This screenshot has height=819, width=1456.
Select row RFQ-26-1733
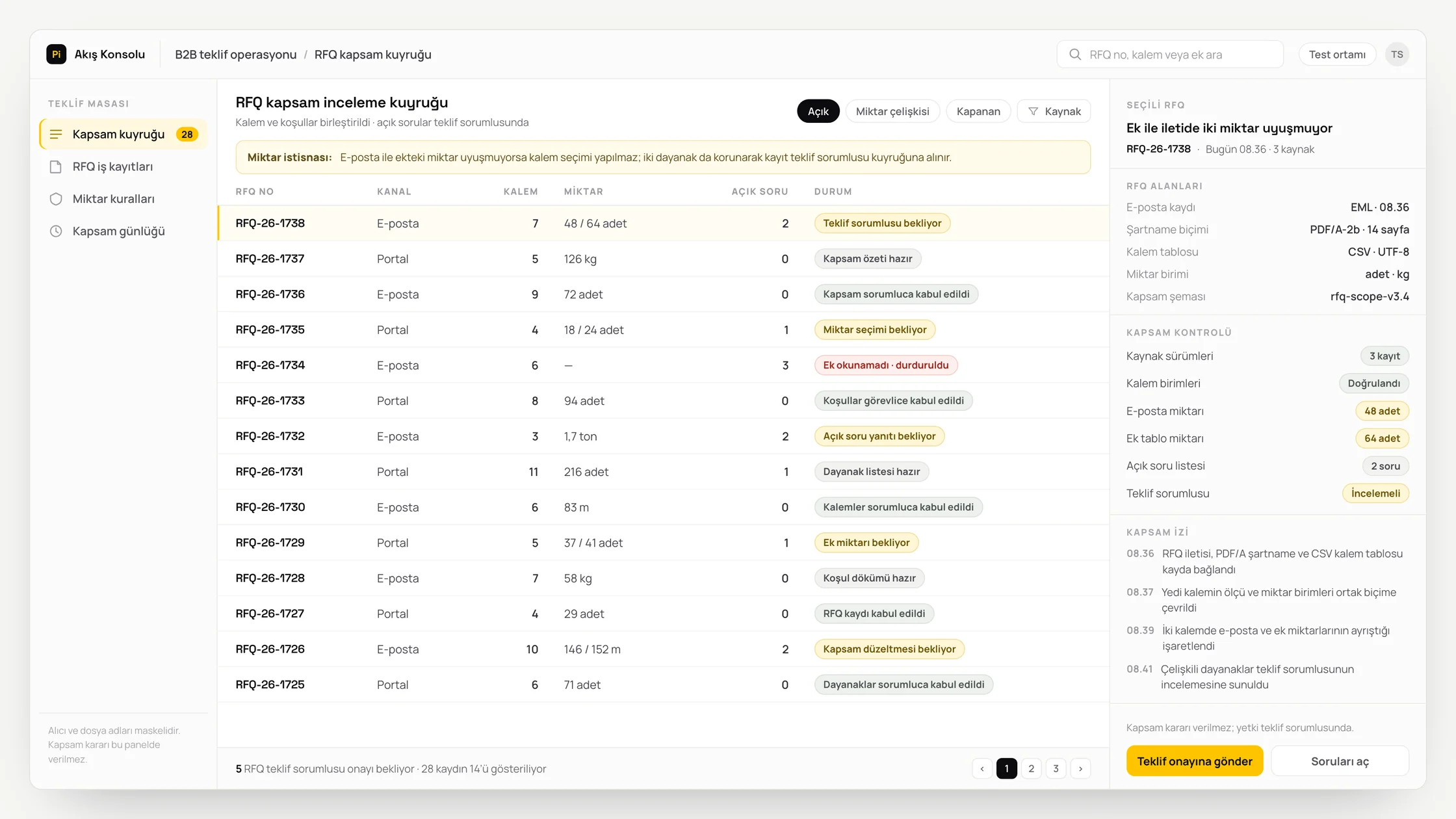tap(663, 400)
